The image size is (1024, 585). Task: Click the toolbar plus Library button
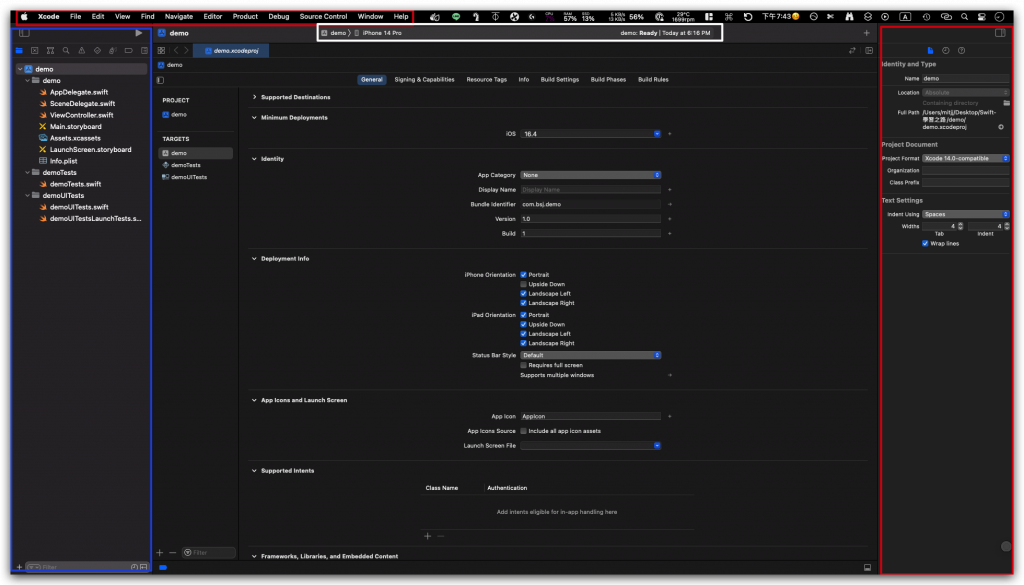867,33
